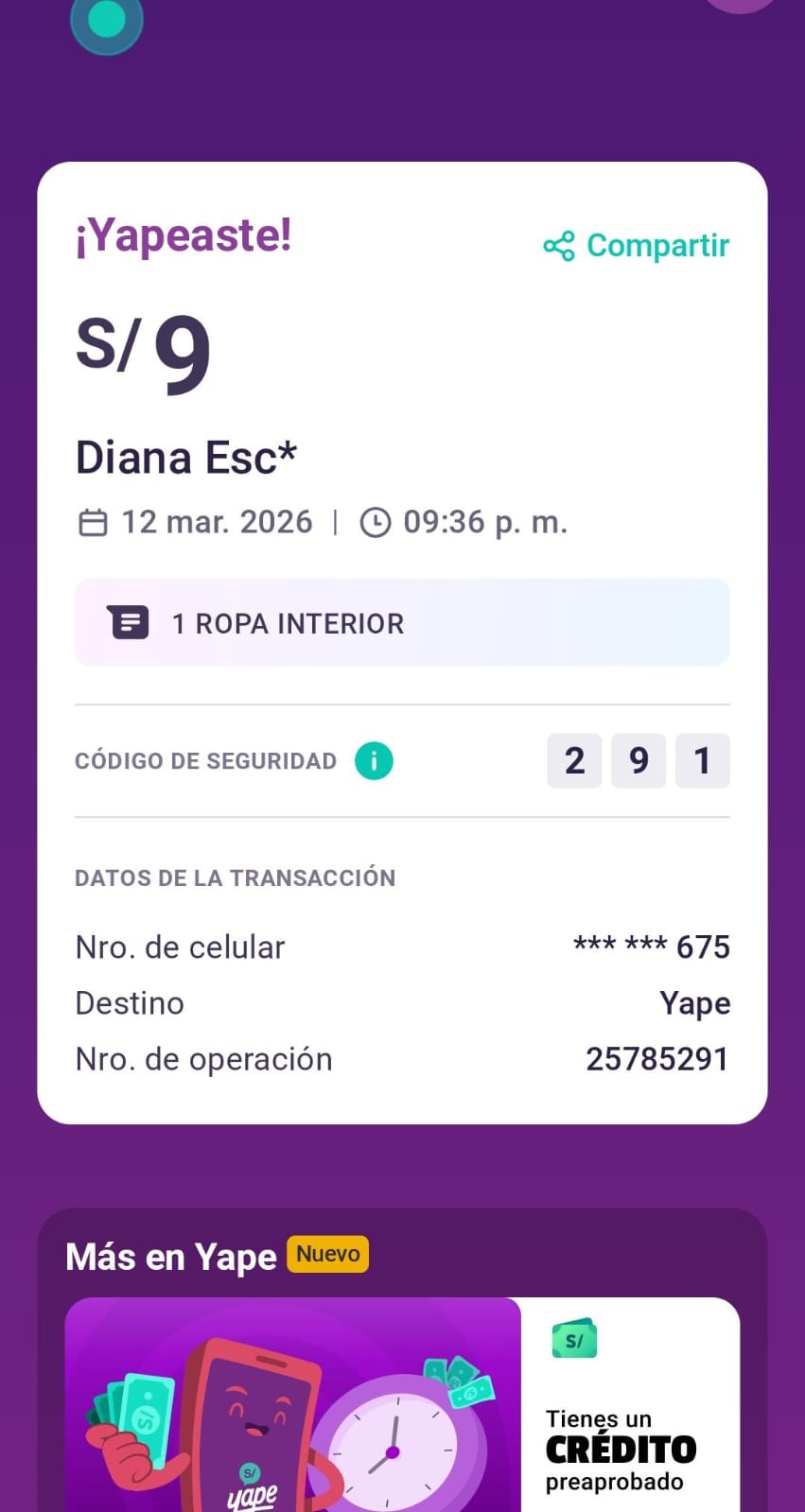
Task: Tap the recipient name Diana Esc*
Action: (186, 459)
